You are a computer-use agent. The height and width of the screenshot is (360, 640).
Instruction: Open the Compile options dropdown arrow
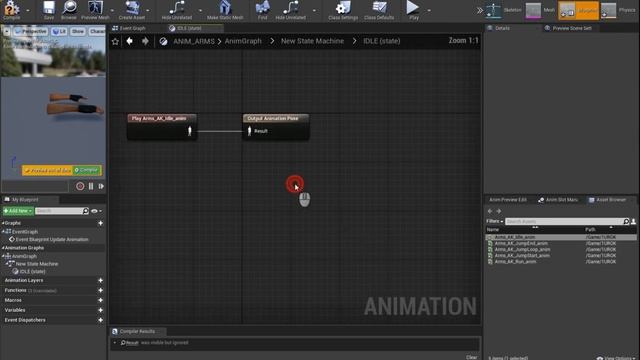click(x=28, y=10)
